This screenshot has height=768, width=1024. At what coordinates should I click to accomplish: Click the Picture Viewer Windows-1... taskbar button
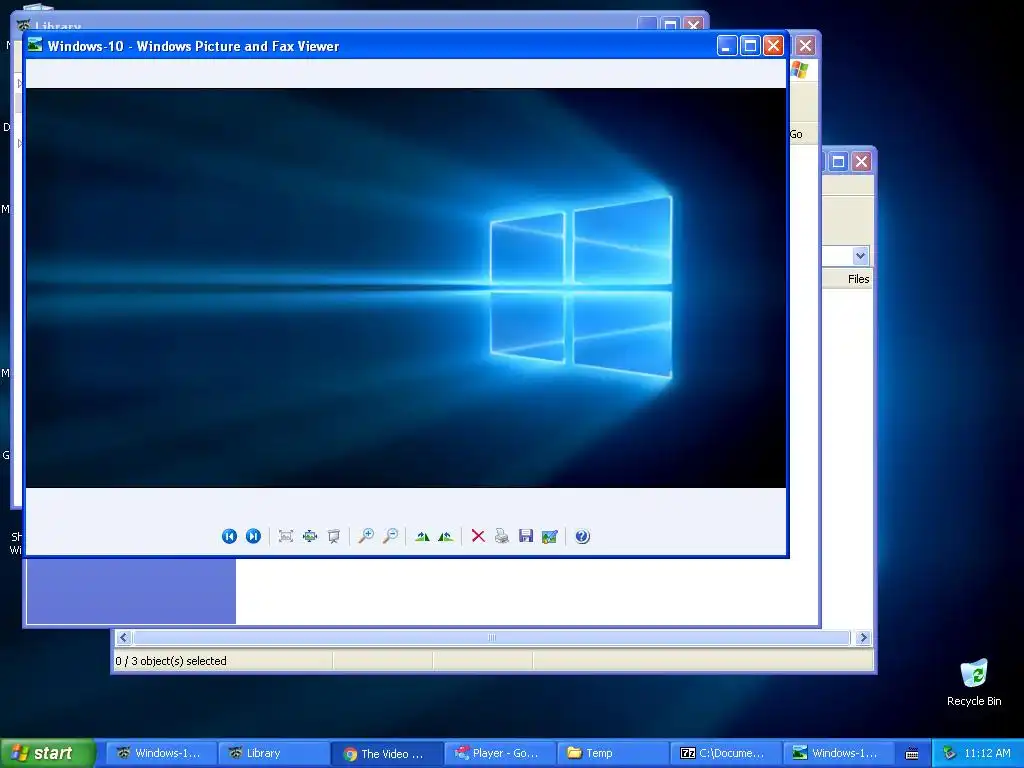(x=839, y=753)
